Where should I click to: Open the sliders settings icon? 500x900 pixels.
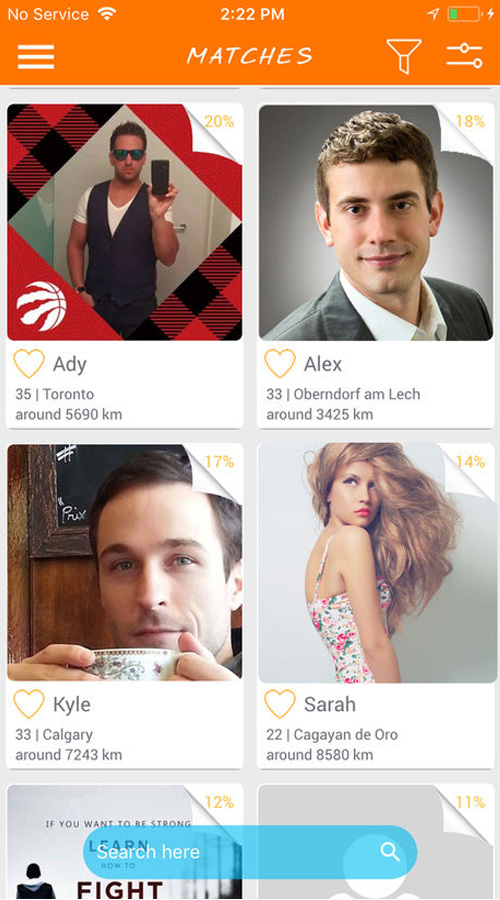[x=464, y=56]
